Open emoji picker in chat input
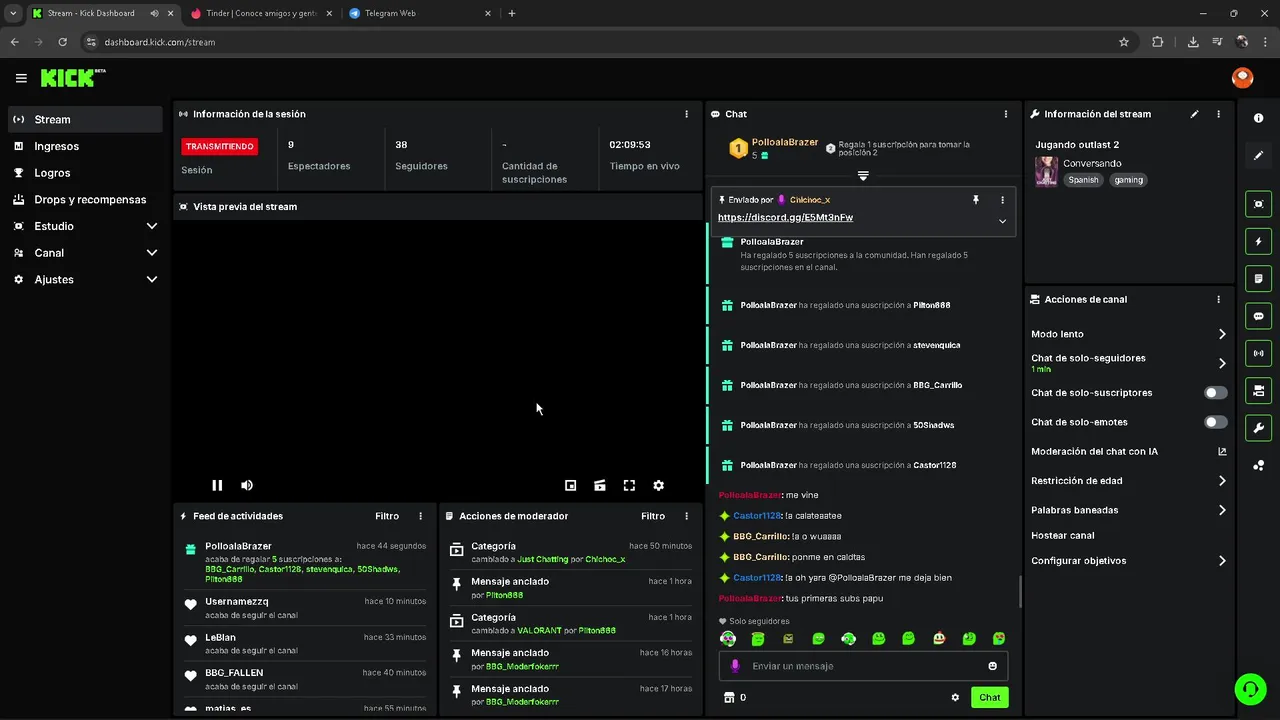 [993, 666]
